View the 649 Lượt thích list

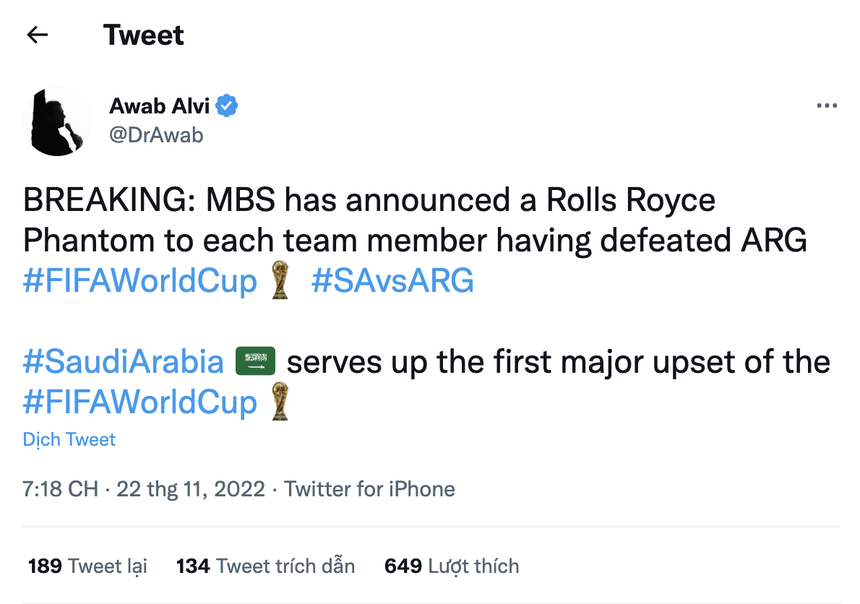coord(452,566)
